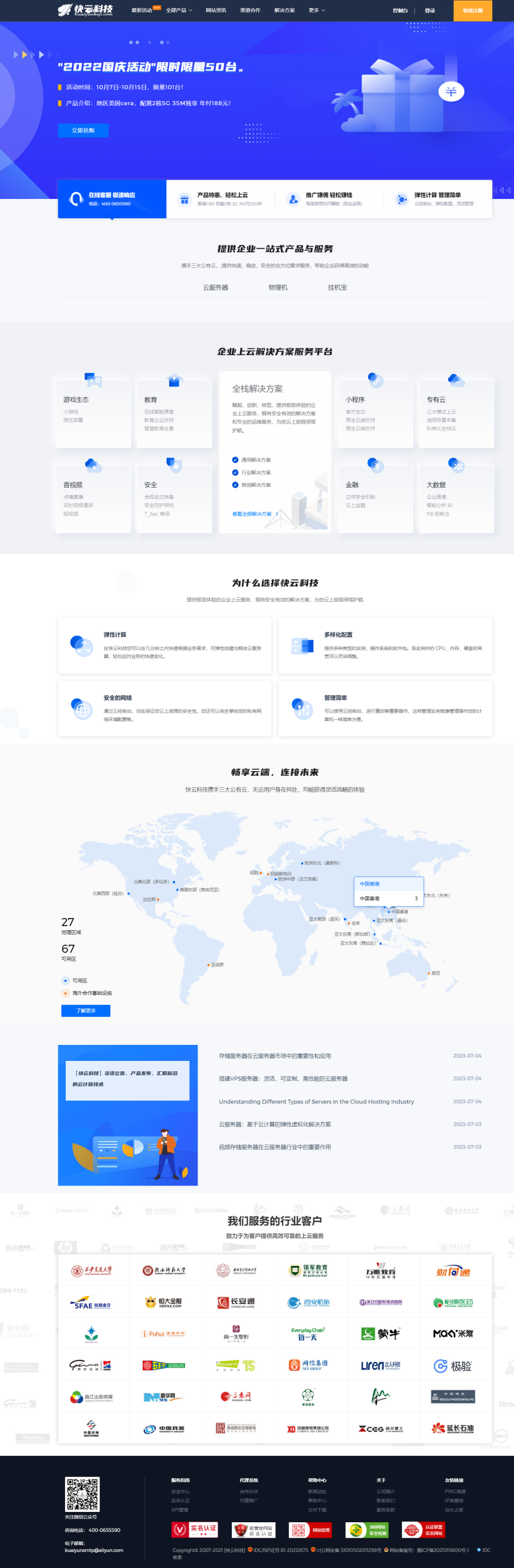Image resolution: width=514 pixels, height=1568 pixels.
Task: Expand the 全部产品 dropdown menu
Action: (x=179, y=10)
